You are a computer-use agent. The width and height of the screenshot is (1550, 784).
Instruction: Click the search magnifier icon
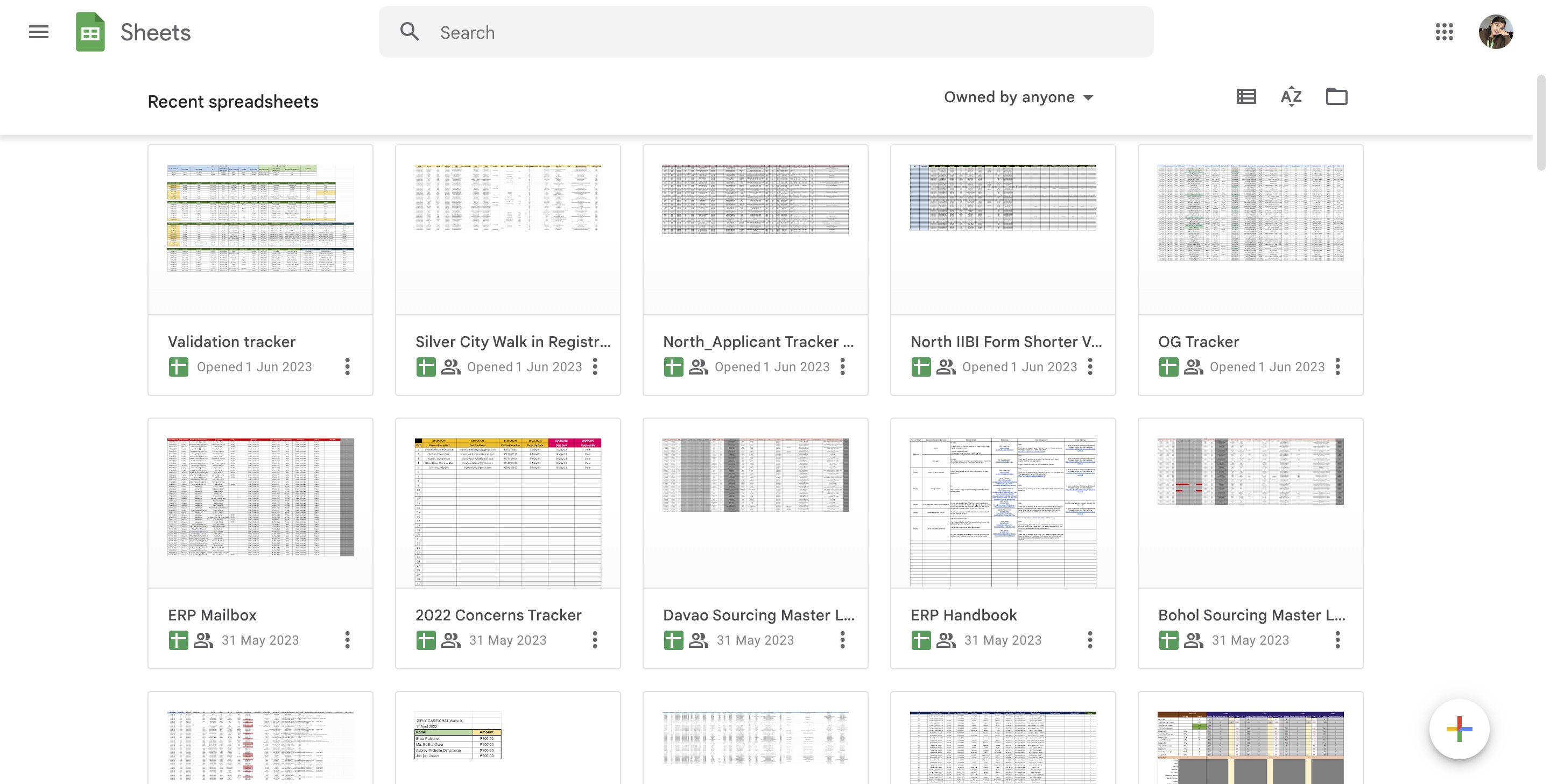410,32
